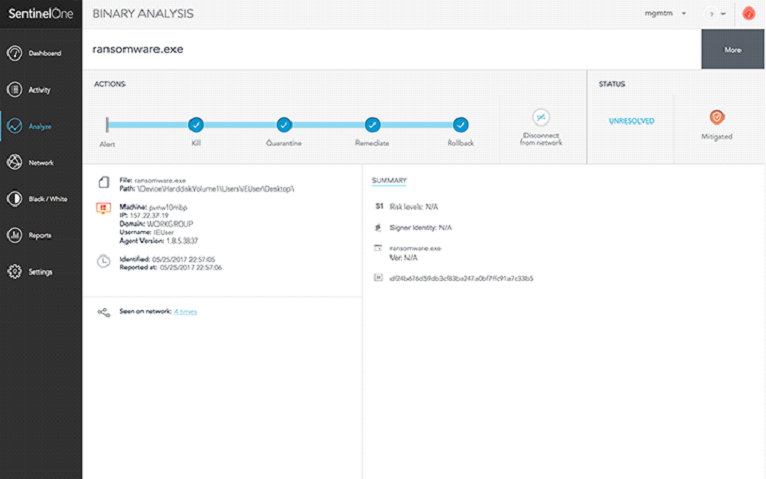Click the SentinelOne logo
Viewport: 766px width, 479px height.
[41, 14]
